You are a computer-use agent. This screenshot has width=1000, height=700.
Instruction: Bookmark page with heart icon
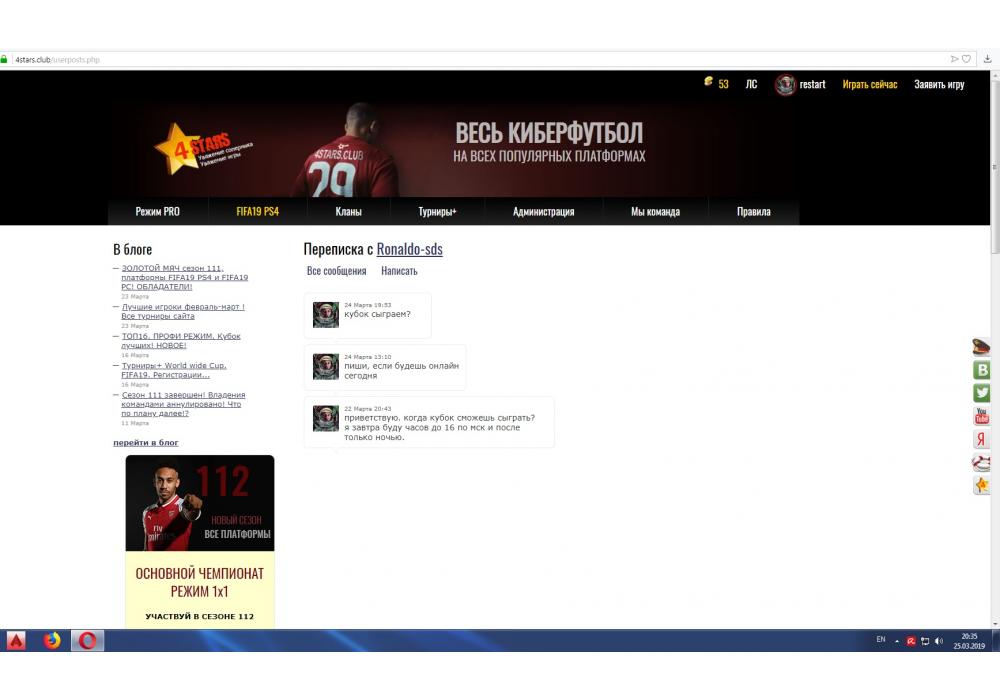(966, 59)
